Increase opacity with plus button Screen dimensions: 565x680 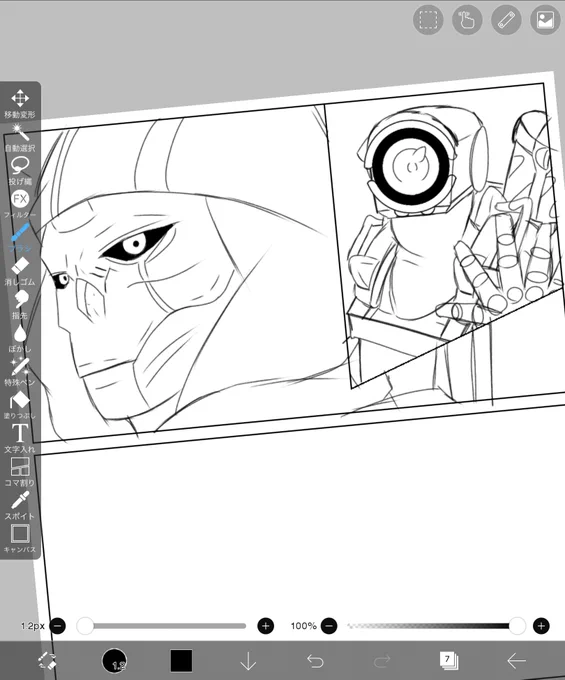[x=541, y=626]
